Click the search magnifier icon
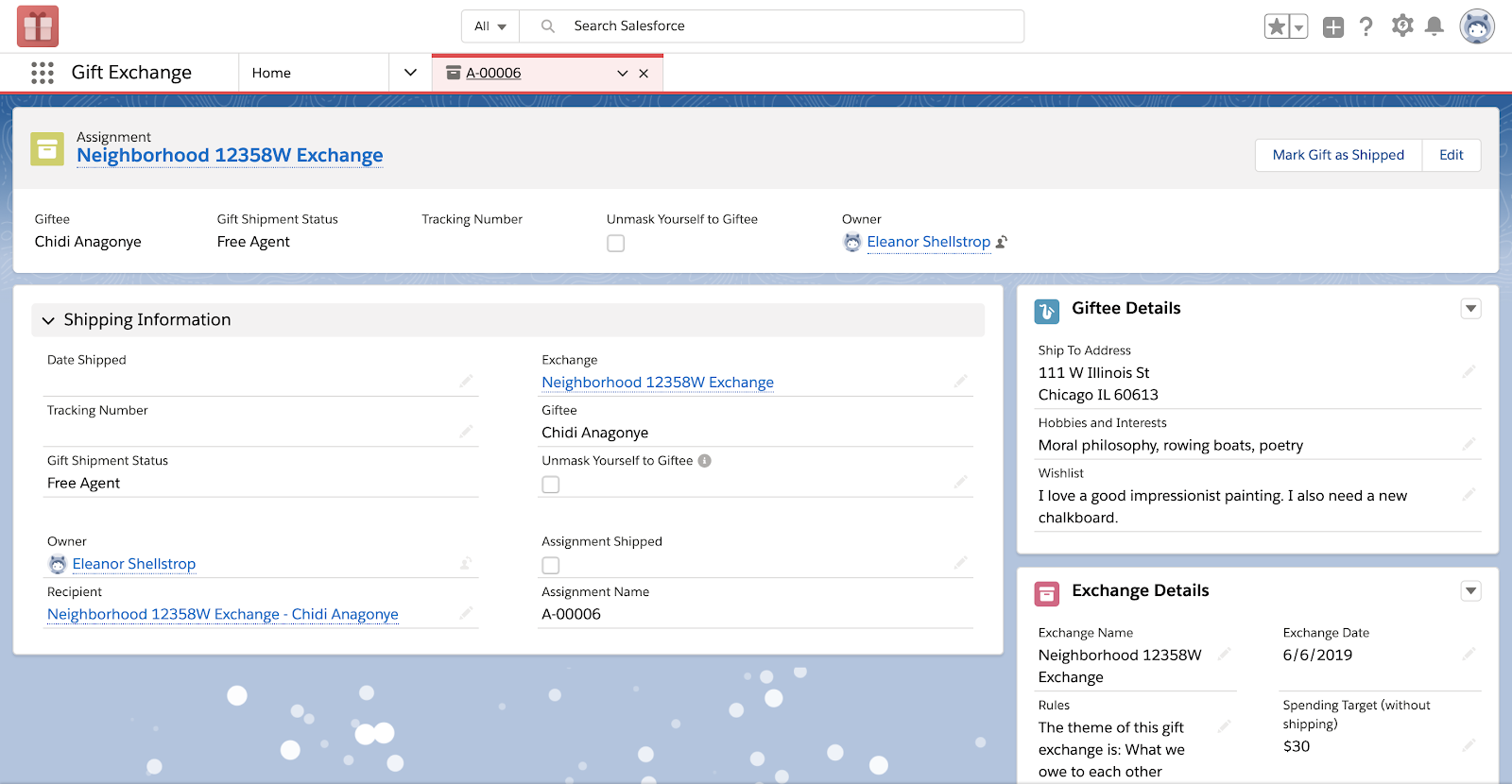 point(548,26)
